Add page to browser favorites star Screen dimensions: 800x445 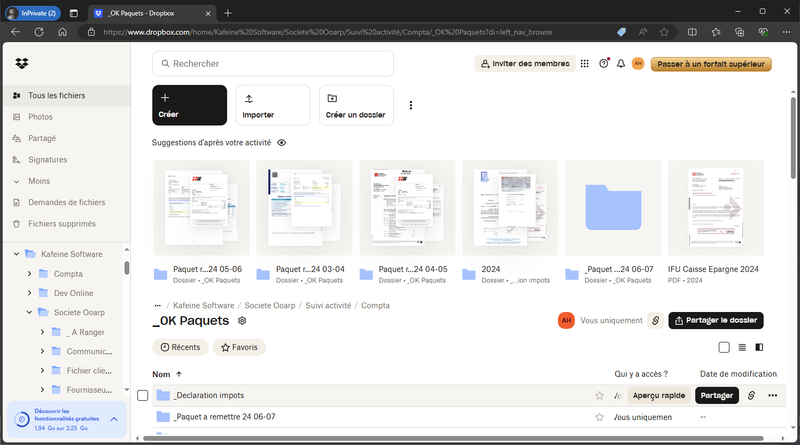point(664,32)
